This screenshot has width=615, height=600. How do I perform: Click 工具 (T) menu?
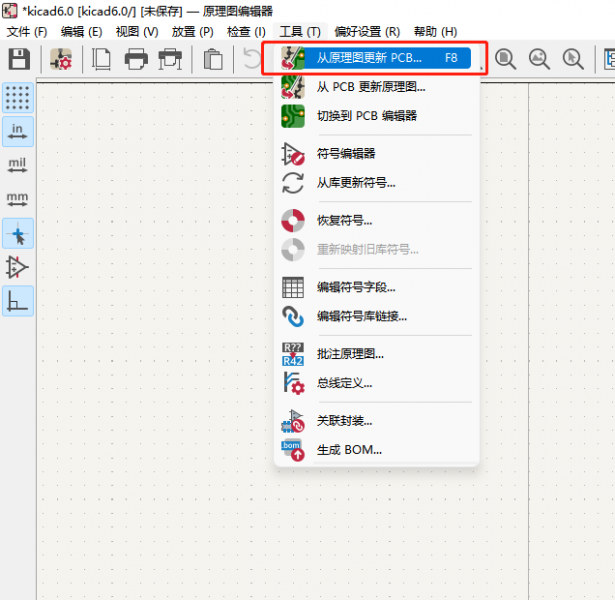pos(300,31)
